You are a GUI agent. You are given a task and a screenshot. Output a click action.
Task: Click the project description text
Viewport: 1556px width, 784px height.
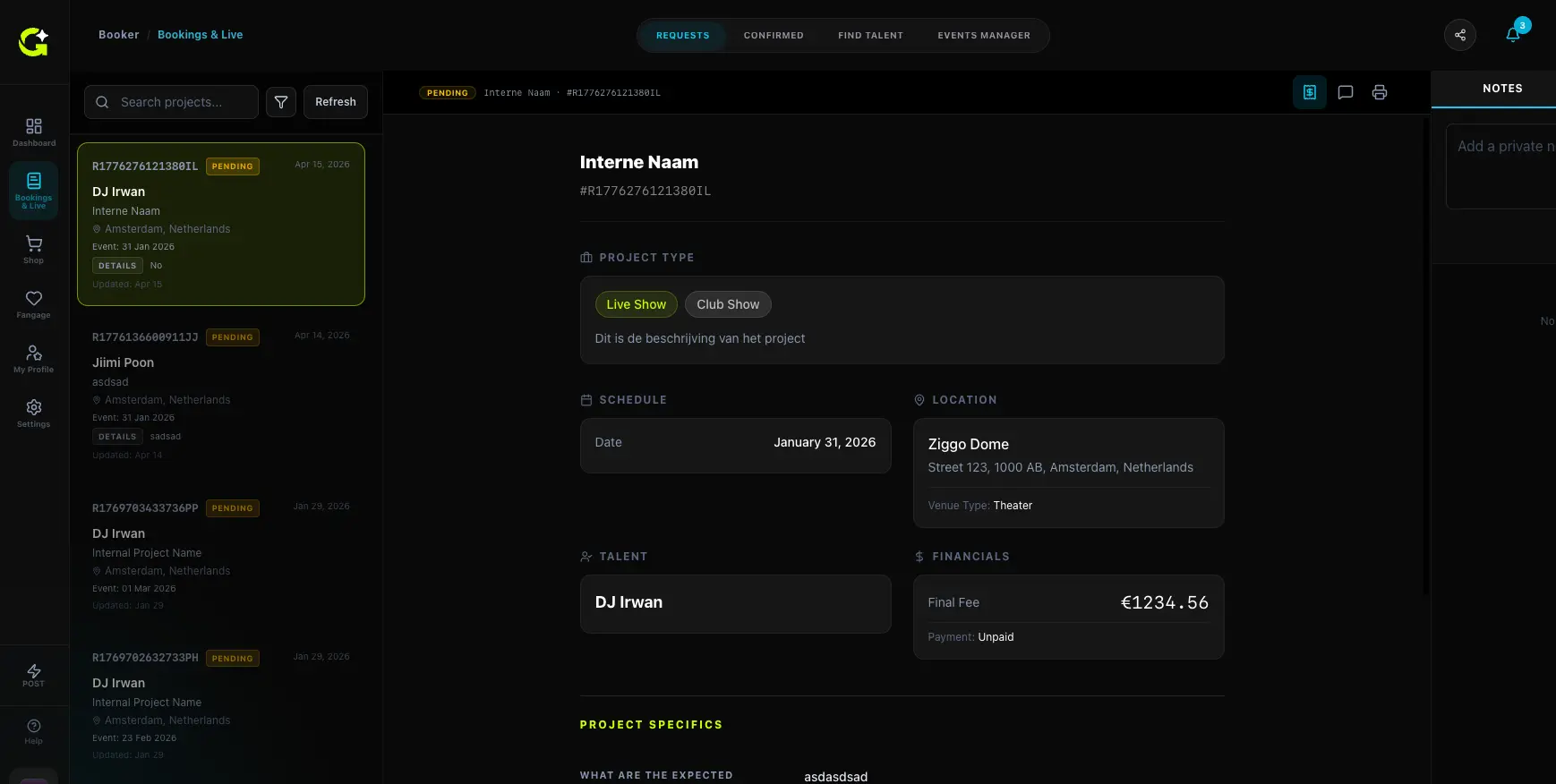tap(700, 338)
